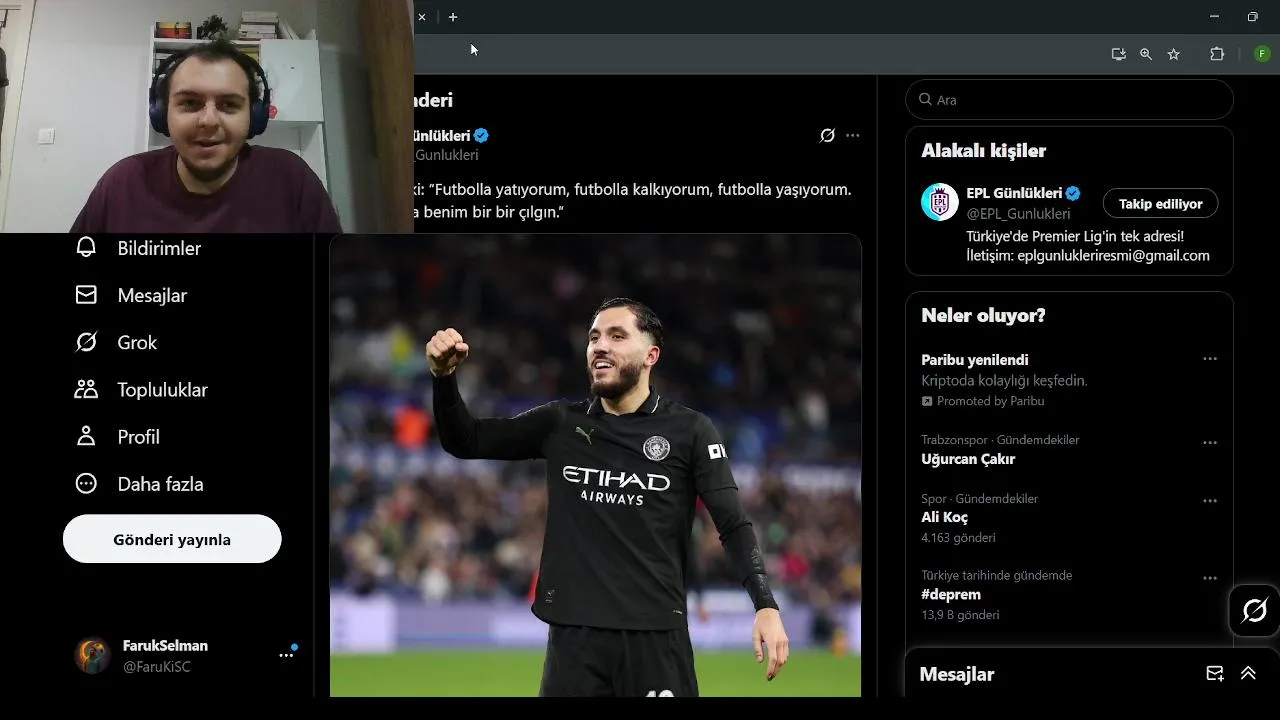Screen dimensions: 1280x720
Task: Open a new browser tab
Action: [453, 17]
